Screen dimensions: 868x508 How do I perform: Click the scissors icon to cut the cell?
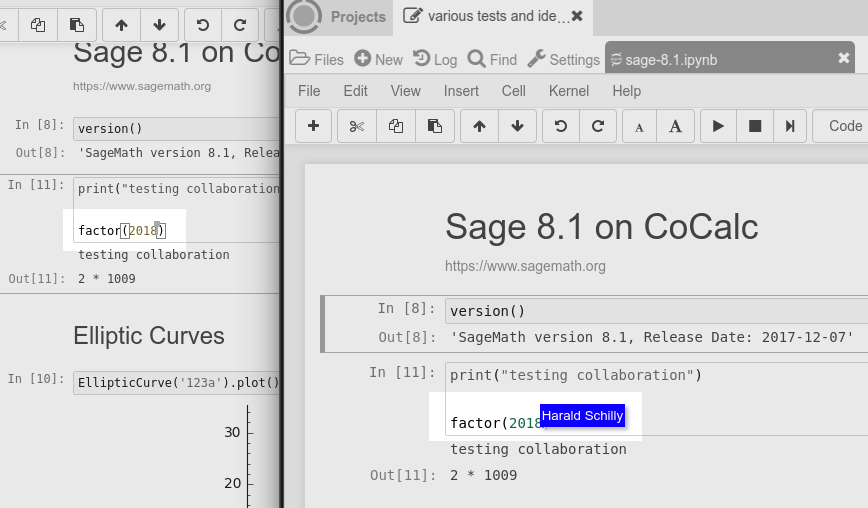[x=355, y=126]
